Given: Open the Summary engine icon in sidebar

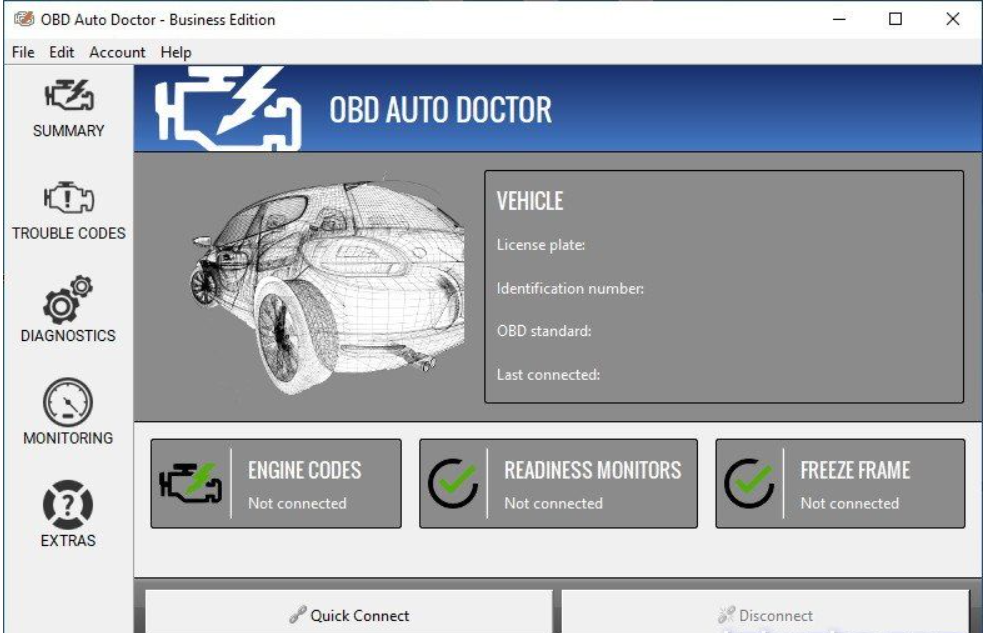Looking at the screenshot, I should [x=69, y=95].
